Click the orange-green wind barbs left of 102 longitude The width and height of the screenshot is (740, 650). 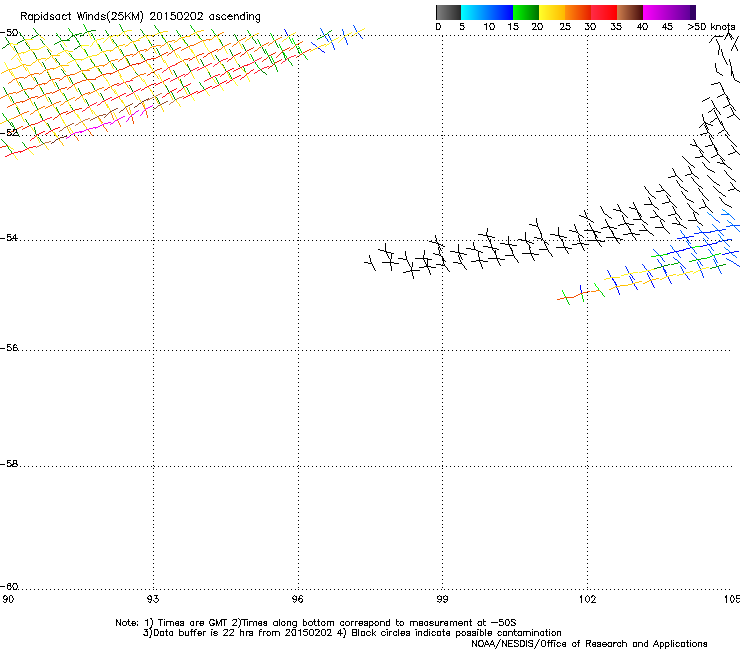point(581,294)
